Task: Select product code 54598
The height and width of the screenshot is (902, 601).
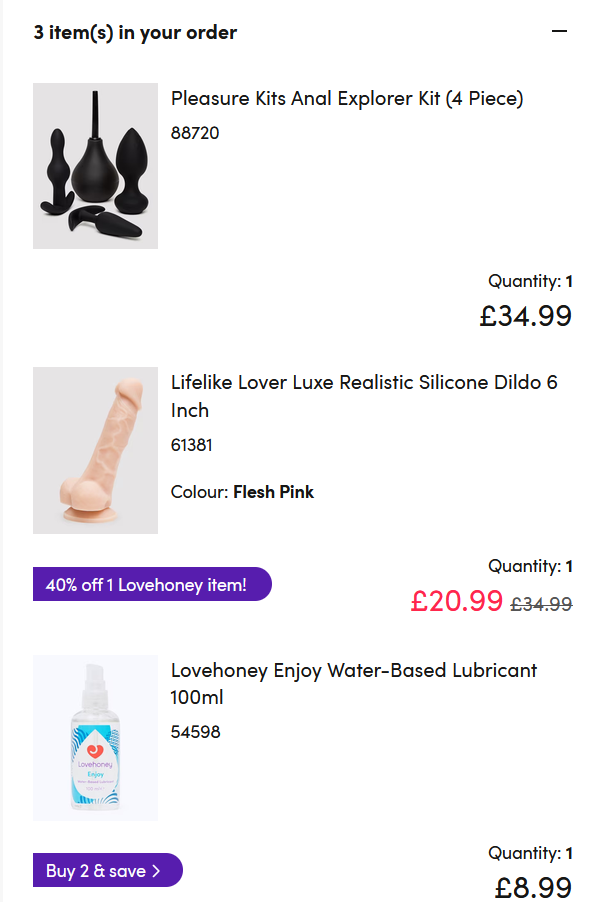Action: (x=196, y=732)
